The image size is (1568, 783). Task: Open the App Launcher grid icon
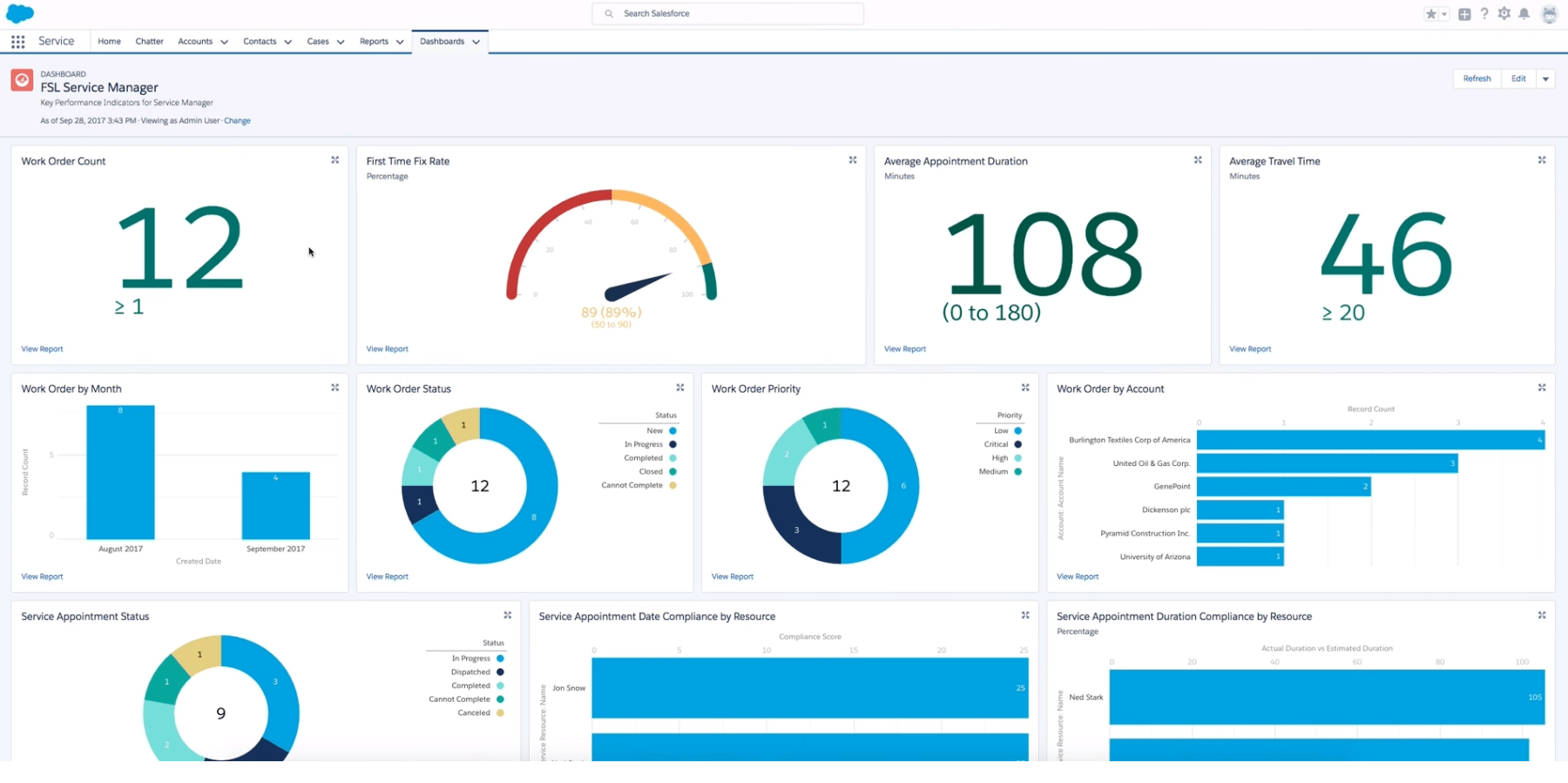coord(17,42)
